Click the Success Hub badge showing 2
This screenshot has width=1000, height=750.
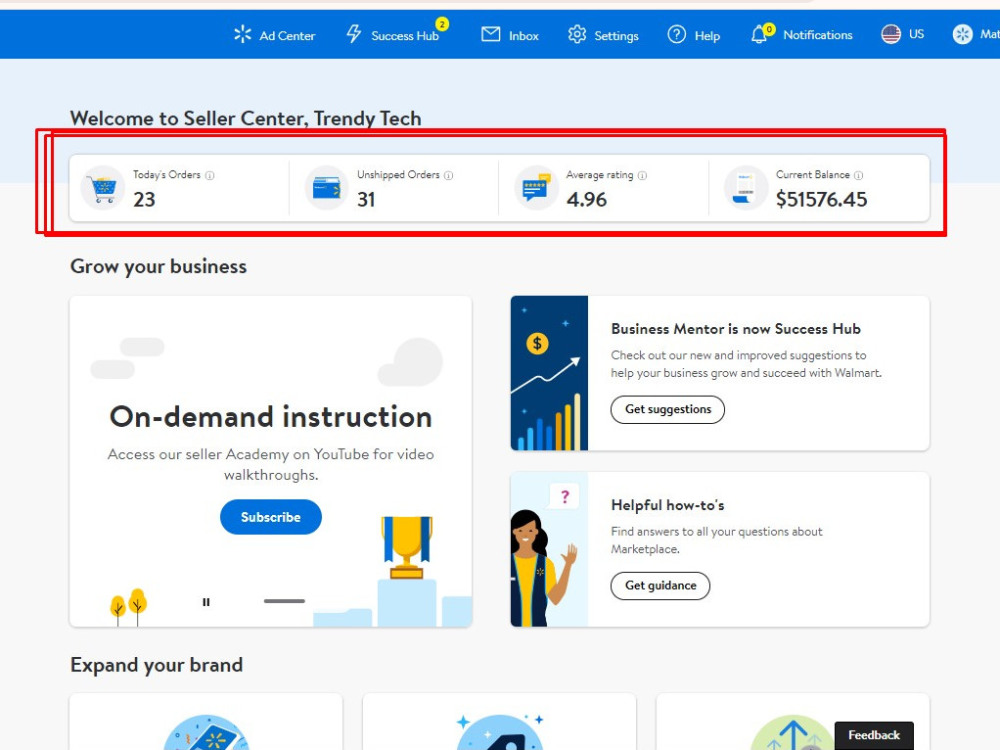click(x=442, y=24)
